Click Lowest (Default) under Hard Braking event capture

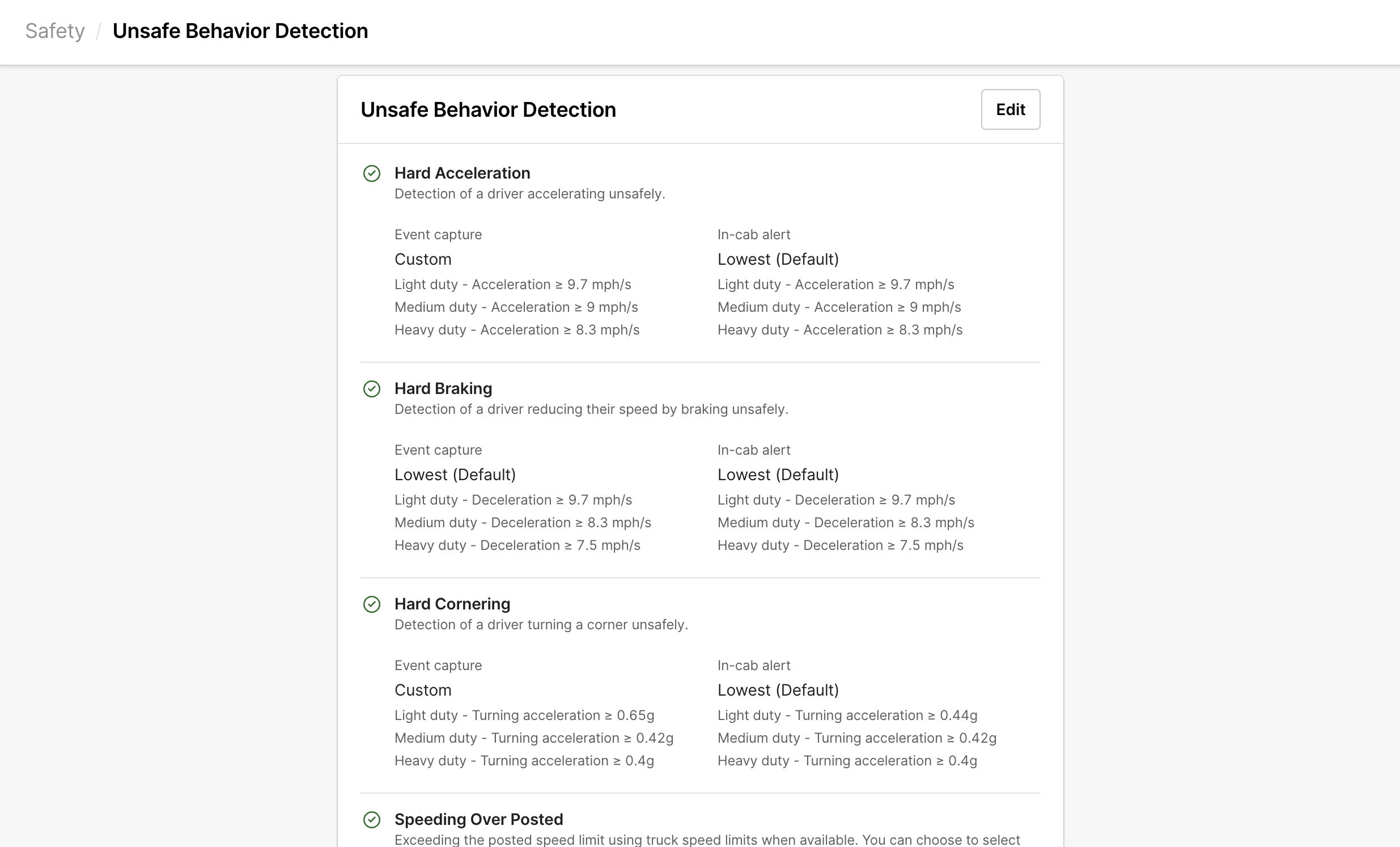click(x=455, y=475)
